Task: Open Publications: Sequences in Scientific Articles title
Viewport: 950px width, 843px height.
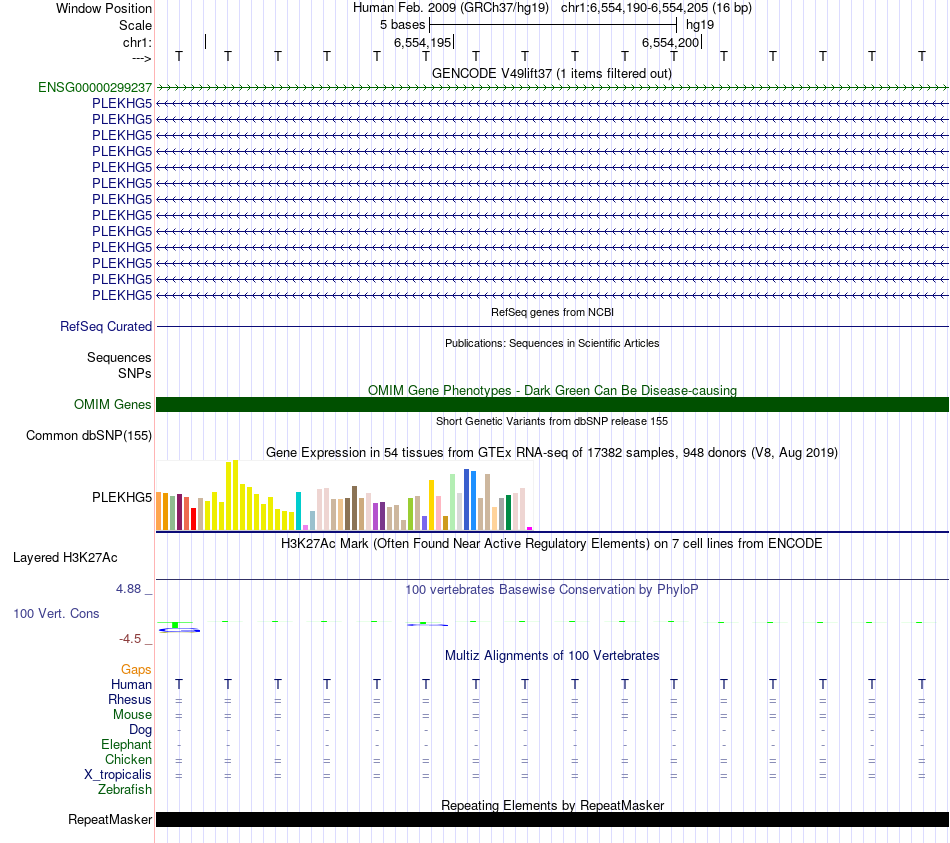Action: (x=552, y=343)
